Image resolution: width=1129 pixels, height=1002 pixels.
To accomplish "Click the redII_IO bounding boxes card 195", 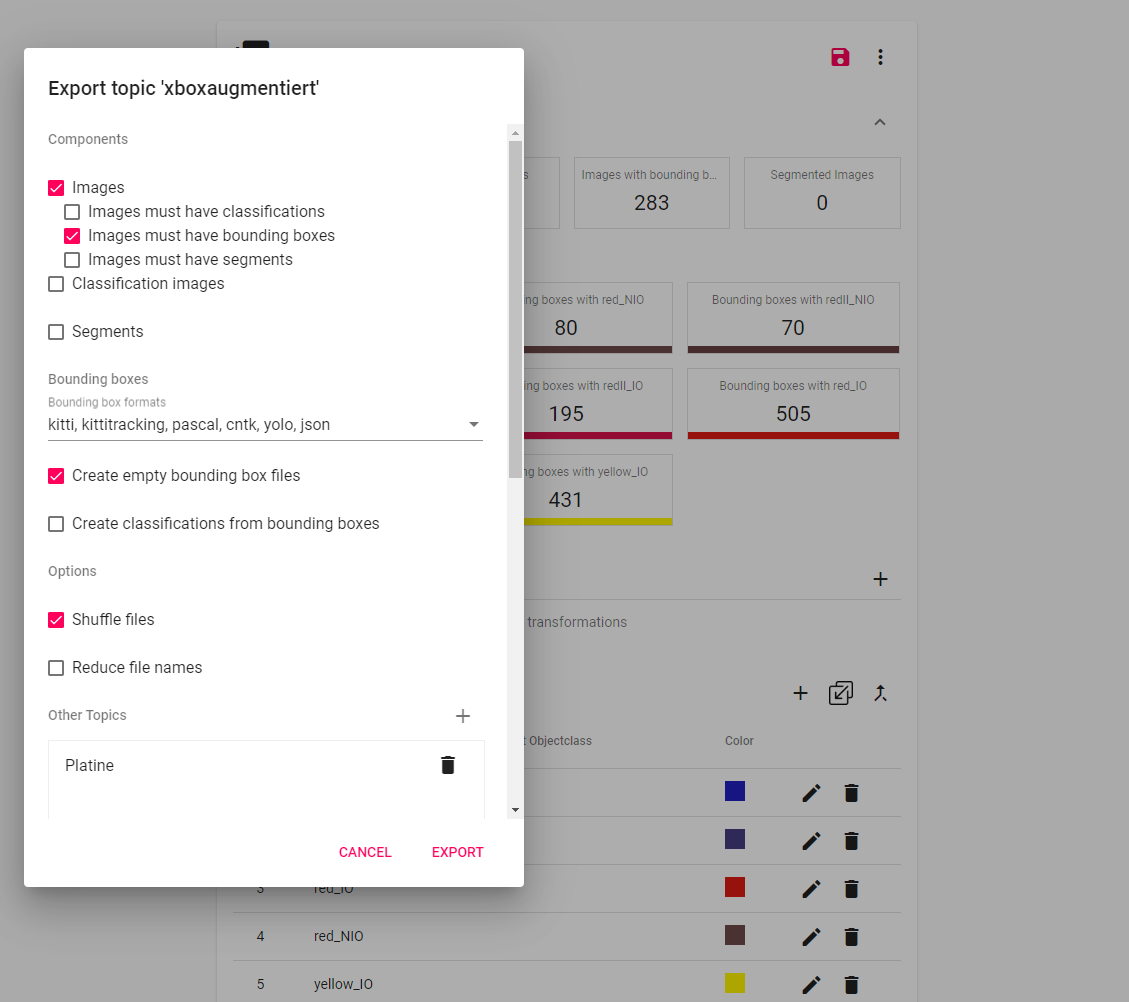I will pyautogui.click(x=598, y=404).
